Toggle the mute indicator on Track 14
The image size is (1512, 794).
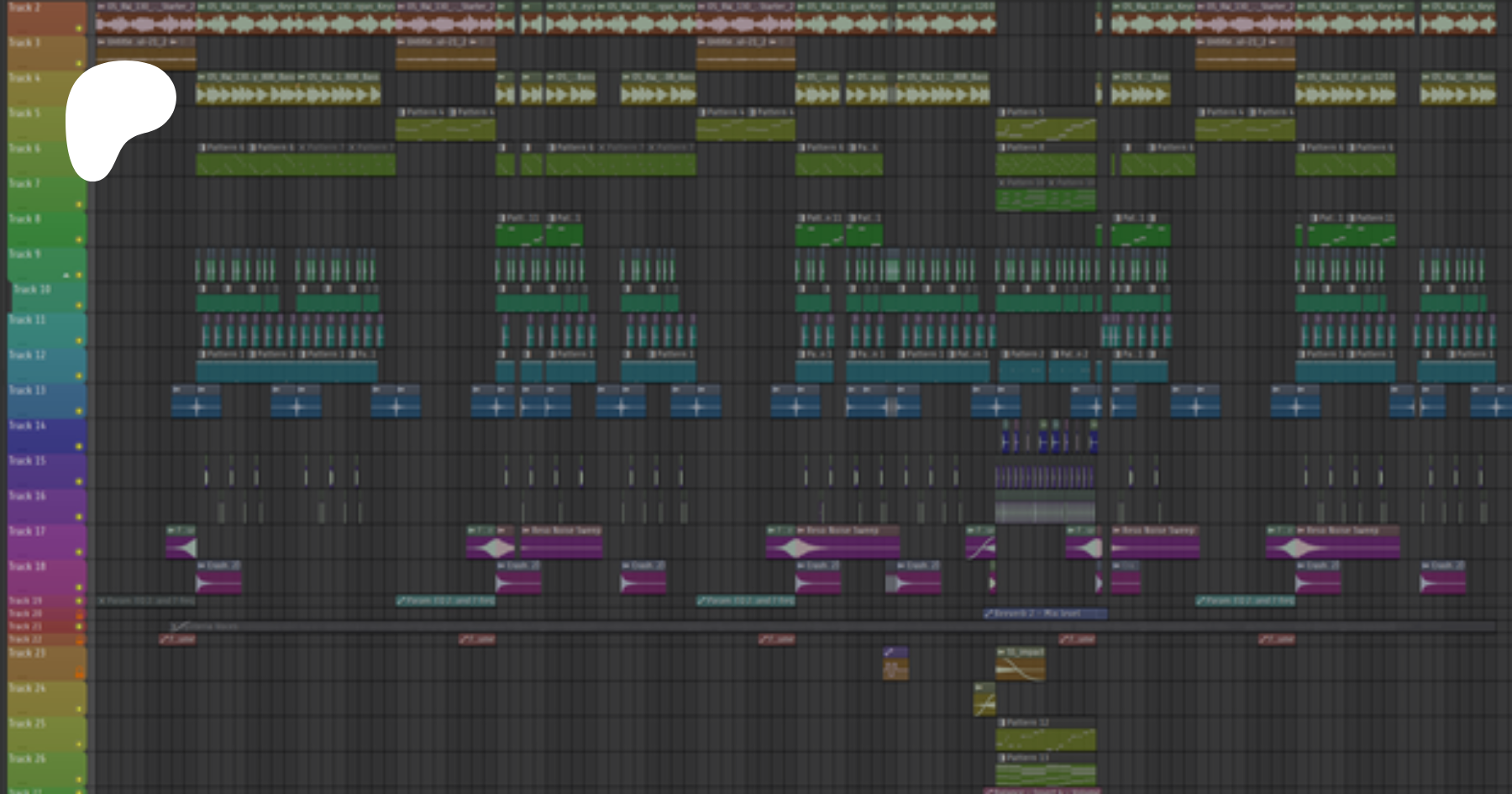tap(79, 446)
